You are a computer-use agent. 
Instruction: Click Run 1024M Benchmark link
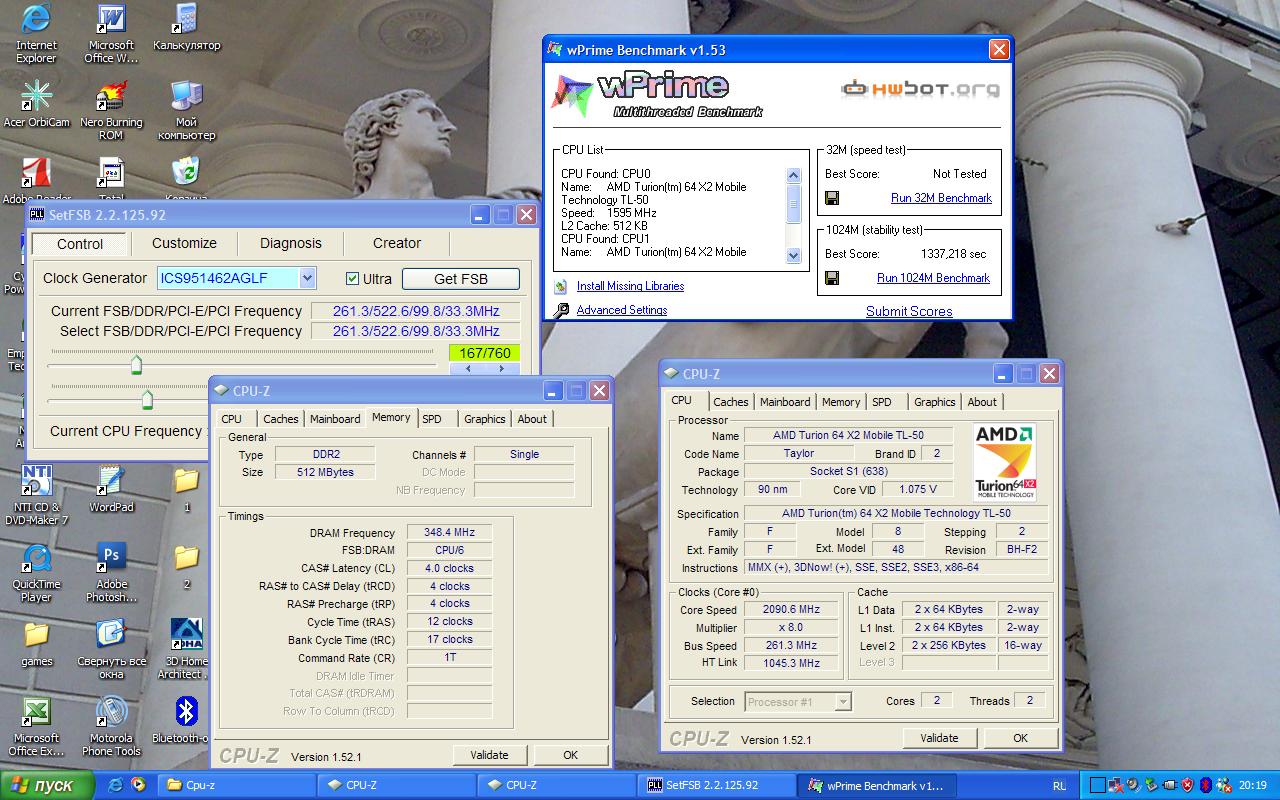click(933, 278)
